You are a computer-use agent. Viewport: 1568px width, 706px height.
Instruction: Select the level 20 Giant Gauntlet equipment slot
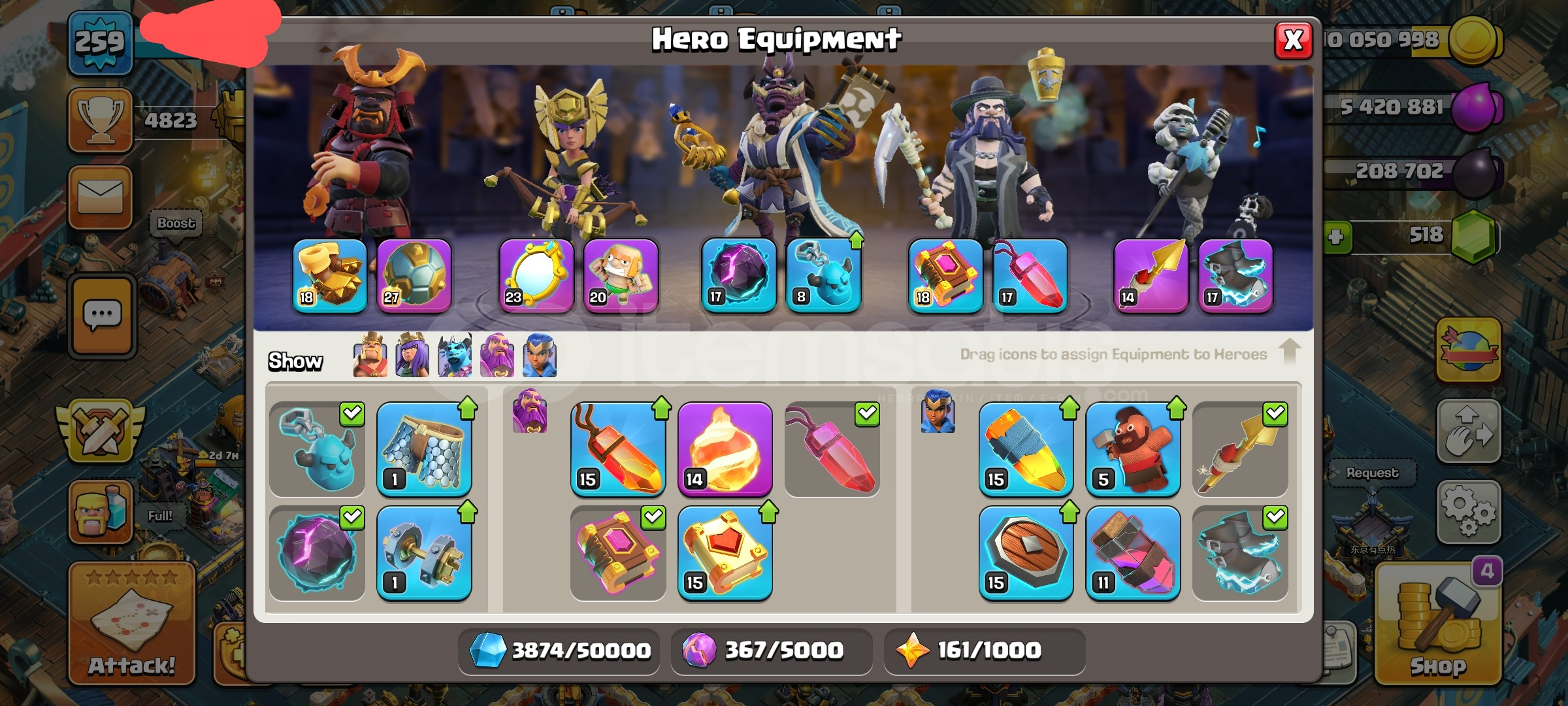pos(621,275)
